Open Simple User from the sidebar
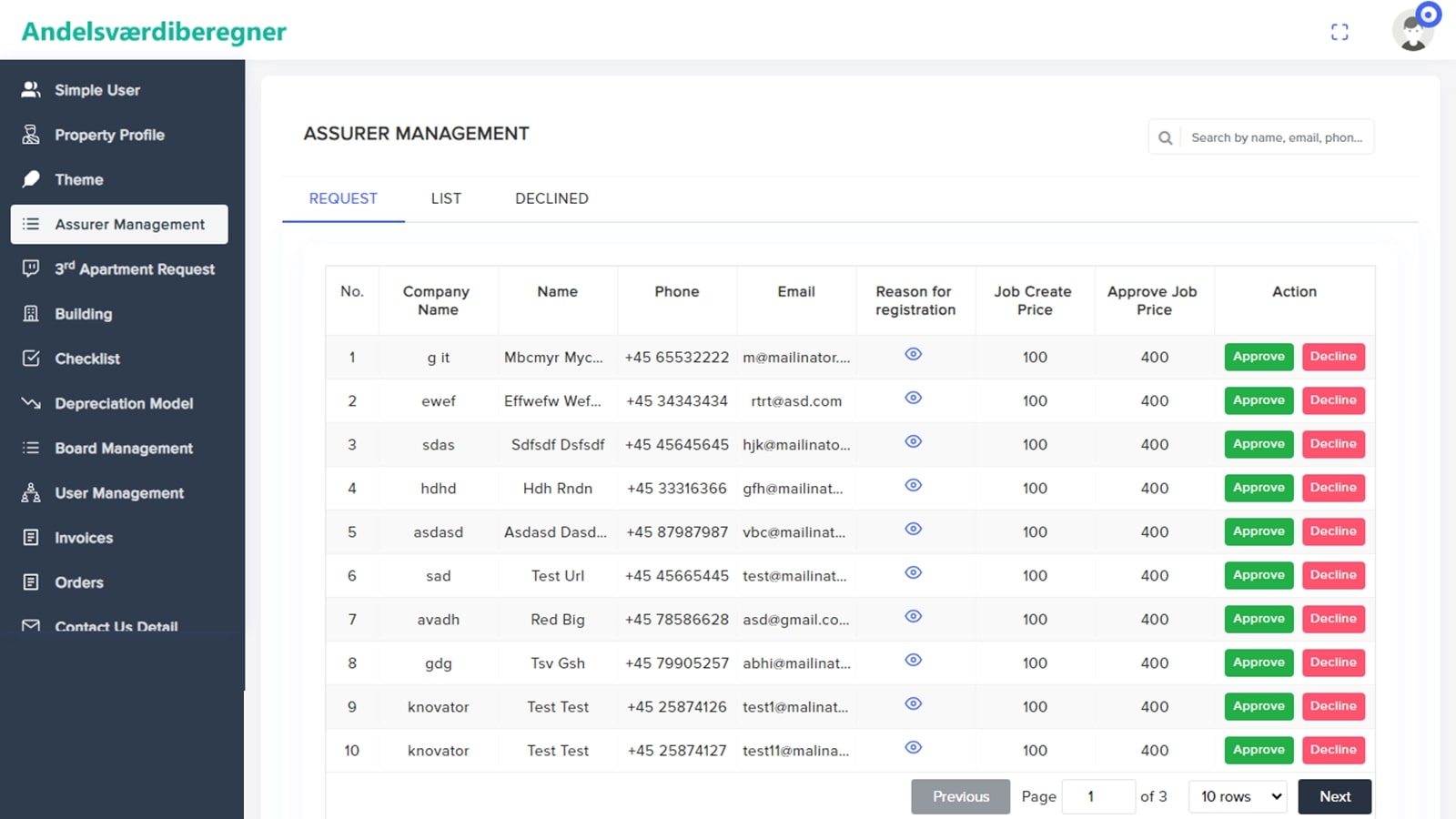Image resolution: width=1456 pixels, height=819 pixels. tap(96, 90)
